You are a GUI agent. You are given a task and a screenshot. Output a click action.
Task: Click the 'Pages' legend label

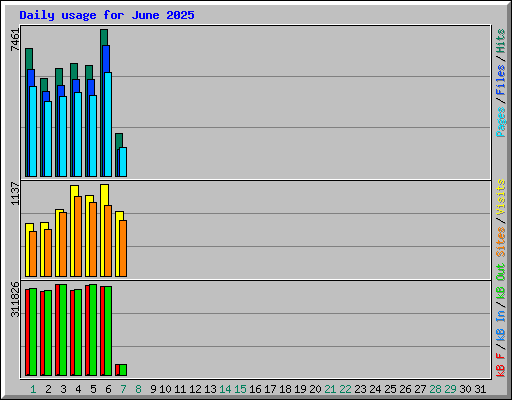(501, 122)
